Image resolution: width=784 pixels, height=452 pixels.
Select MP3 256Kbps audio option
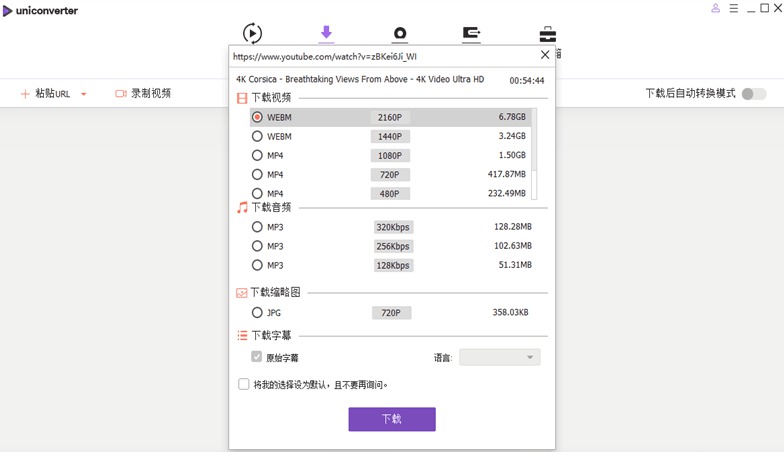click(257, 246)
